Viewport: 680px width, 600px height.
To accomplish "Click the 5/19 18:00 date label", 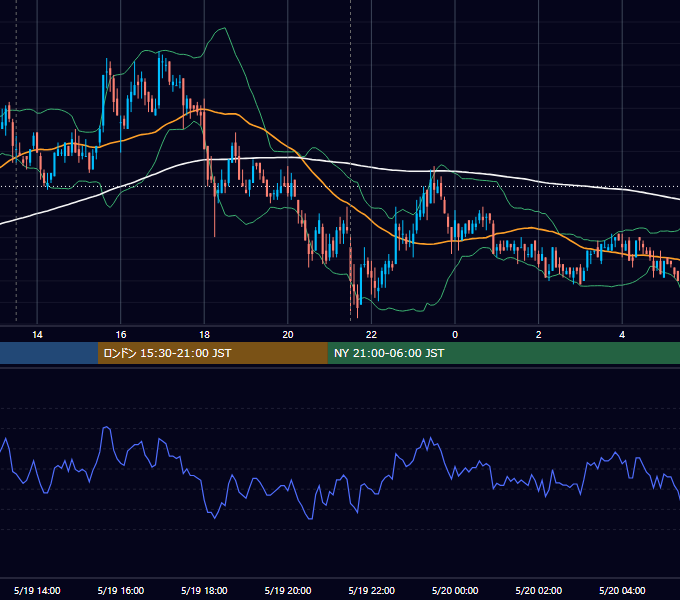I will 204,590.
